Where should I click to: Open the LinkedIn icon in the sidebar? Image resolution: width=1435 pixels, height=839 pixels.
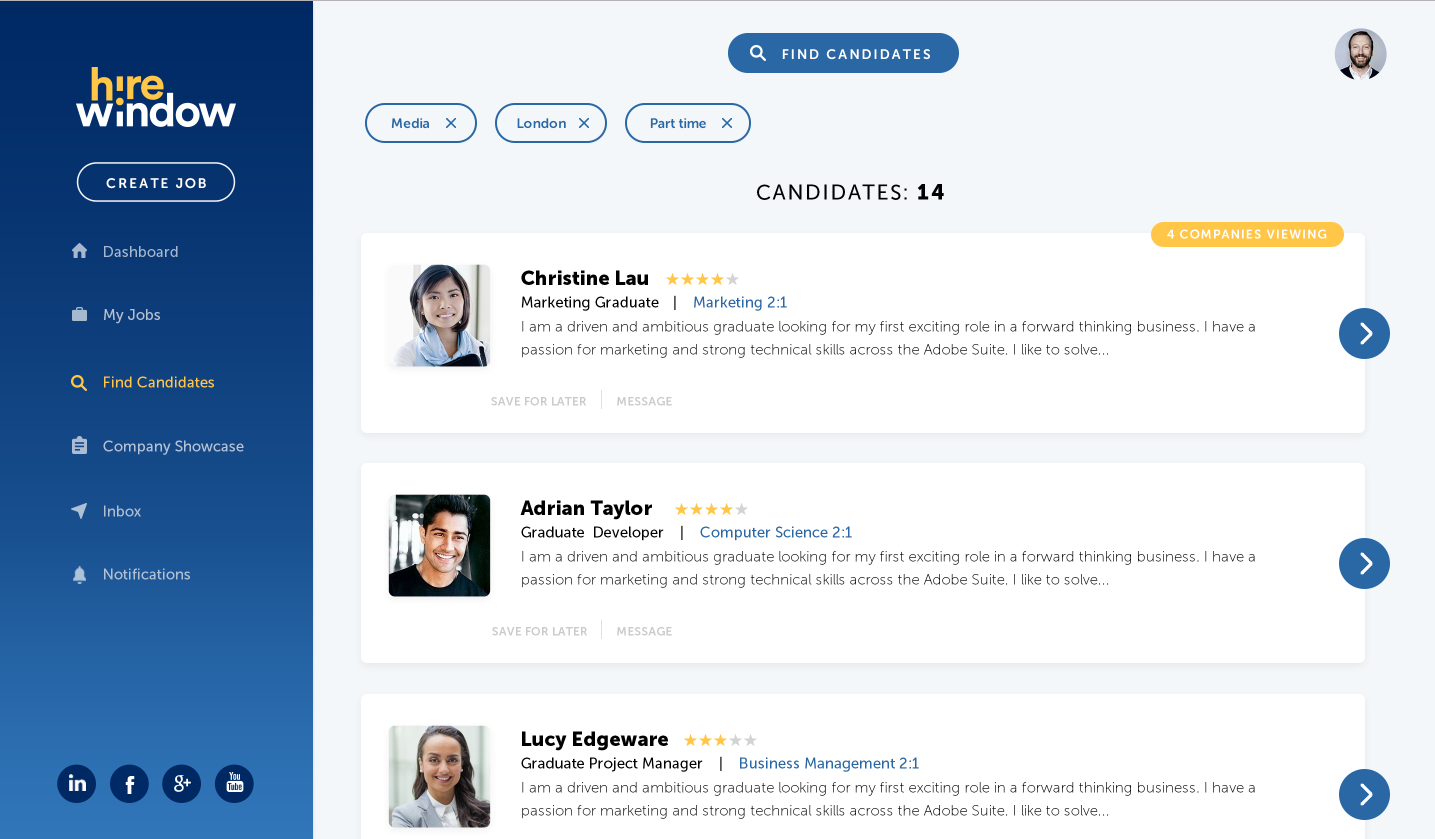point(77,784)
